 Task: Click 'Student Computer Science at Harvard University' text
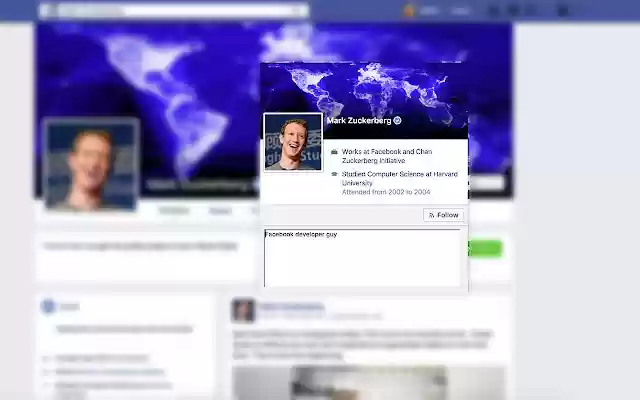(400, 178)
